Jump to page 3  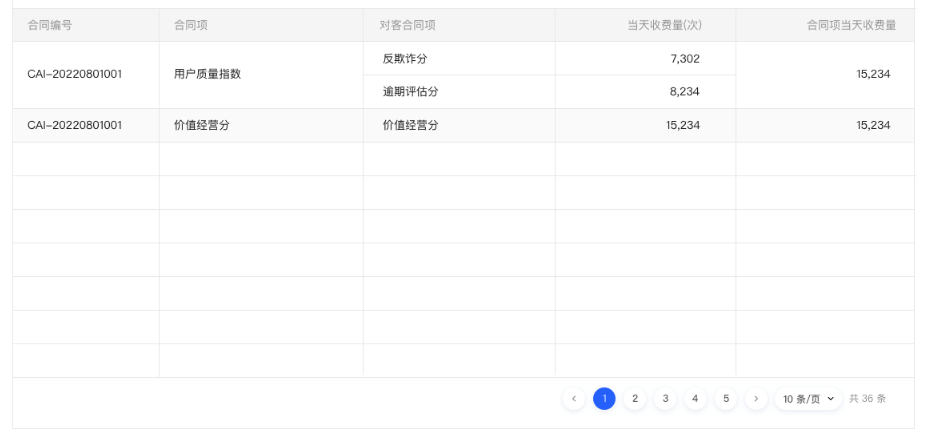[665, 399]
